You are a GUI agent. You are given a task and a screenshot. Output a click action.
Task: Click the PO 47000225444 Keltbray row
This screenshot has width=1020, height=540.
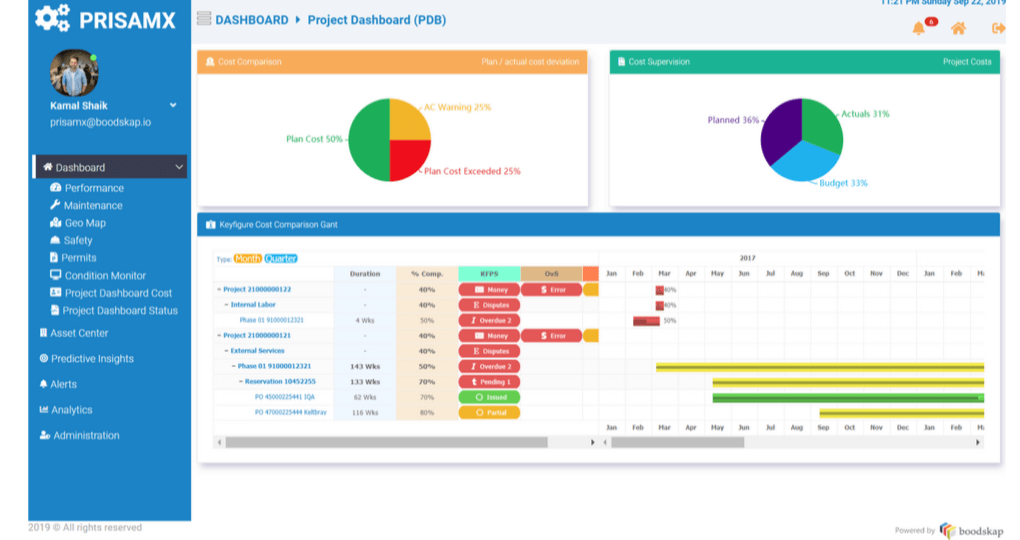290,412
